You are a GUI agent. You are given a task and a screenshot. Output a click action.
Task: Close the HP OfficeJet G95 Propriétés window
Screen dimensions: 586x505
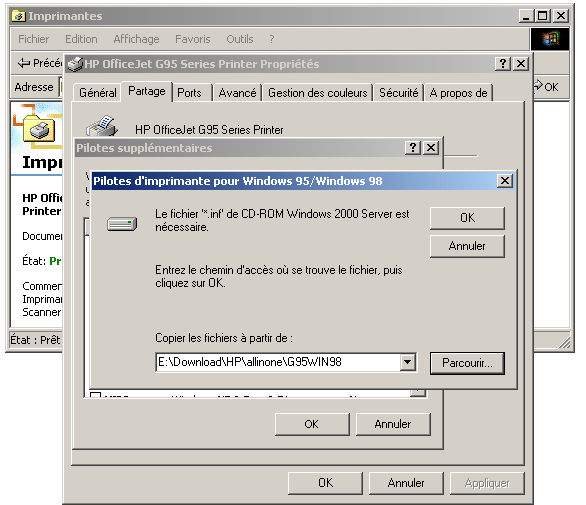521,64
